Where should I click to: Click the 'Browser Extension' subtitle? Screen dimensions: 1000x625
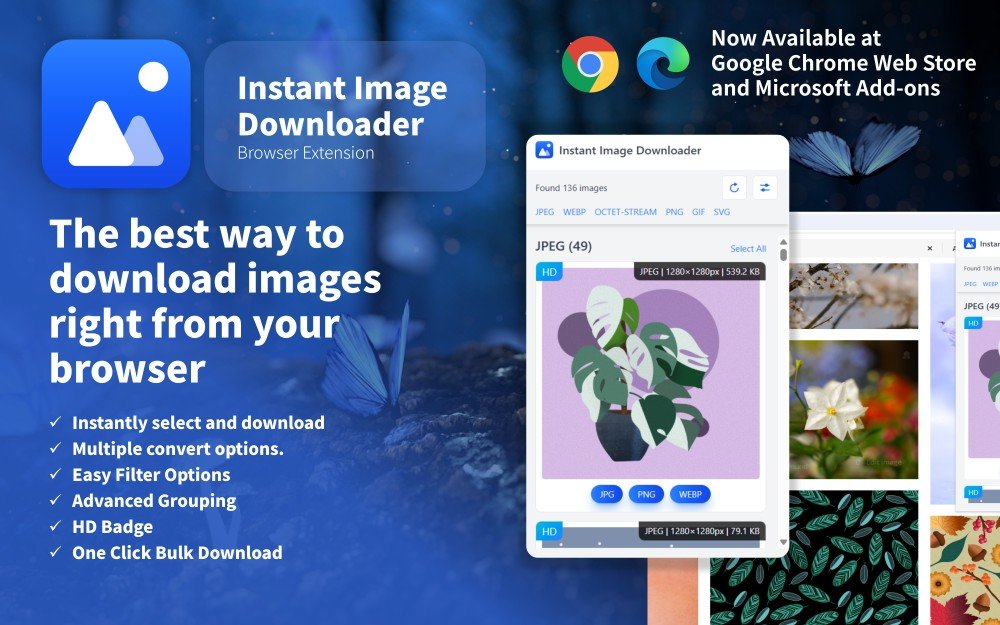(305, 153)
